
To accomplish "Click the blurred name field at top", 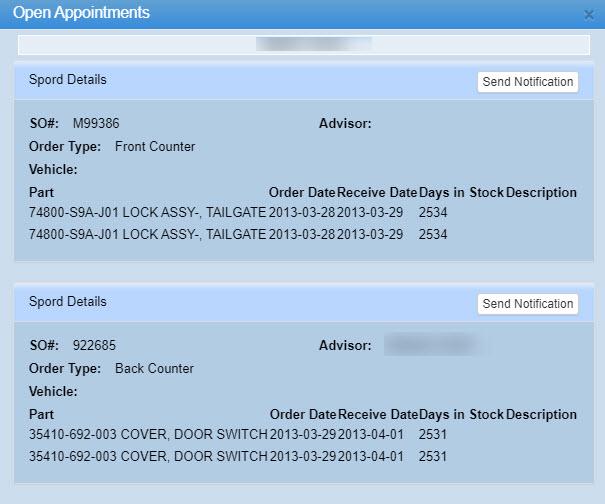I will coord(304,45).
